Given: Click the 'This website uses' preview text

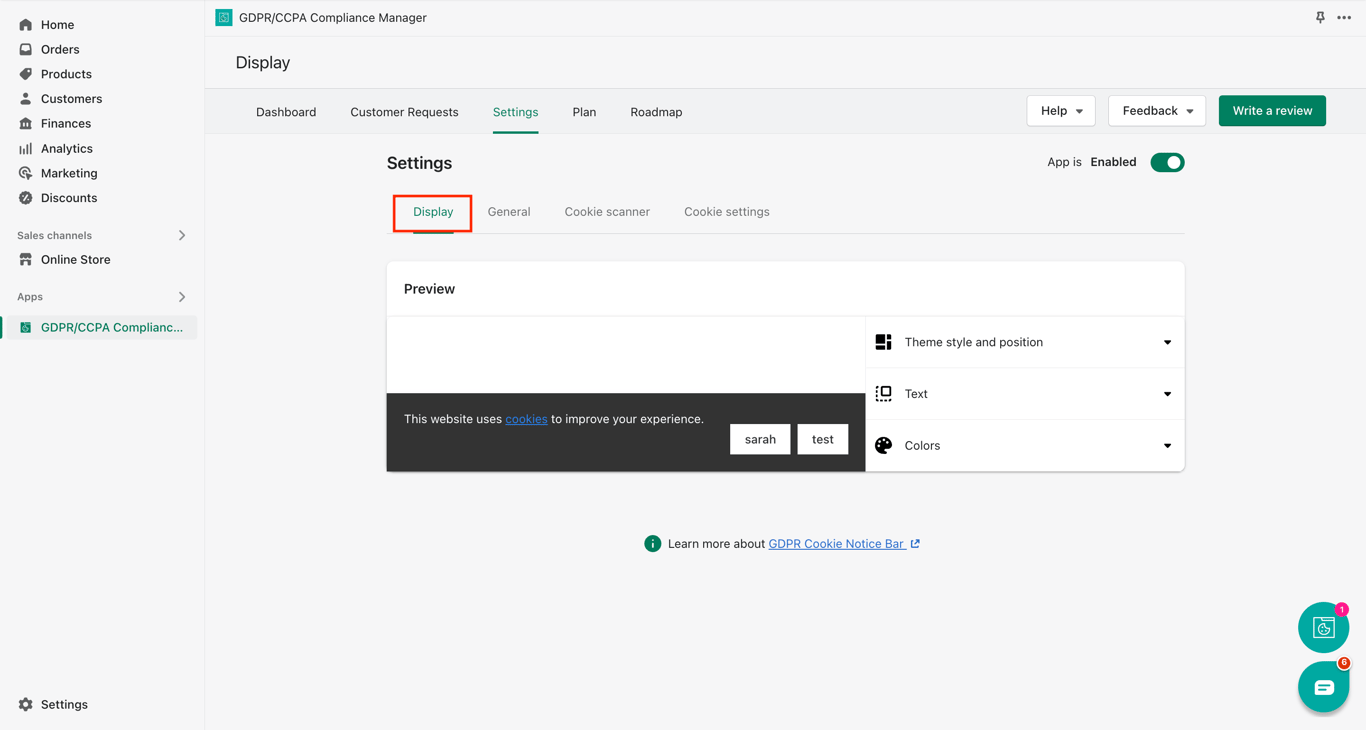Looking at the screenshot, I should [x=453, y=419].
